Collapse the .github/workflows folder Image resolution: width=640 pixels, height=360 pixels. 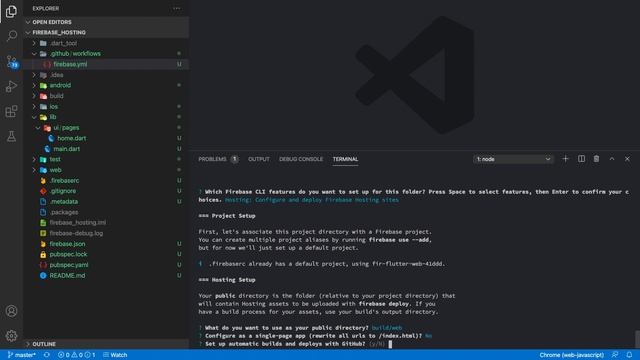pyautogui.click(x=106, y=53)
